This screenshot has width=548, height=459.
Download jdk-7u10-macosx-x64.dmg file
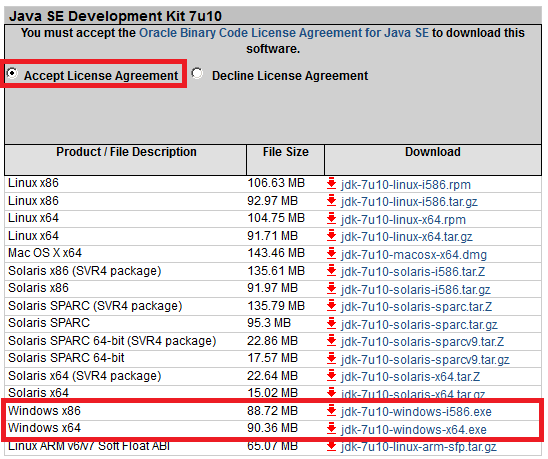coord(414,254)
